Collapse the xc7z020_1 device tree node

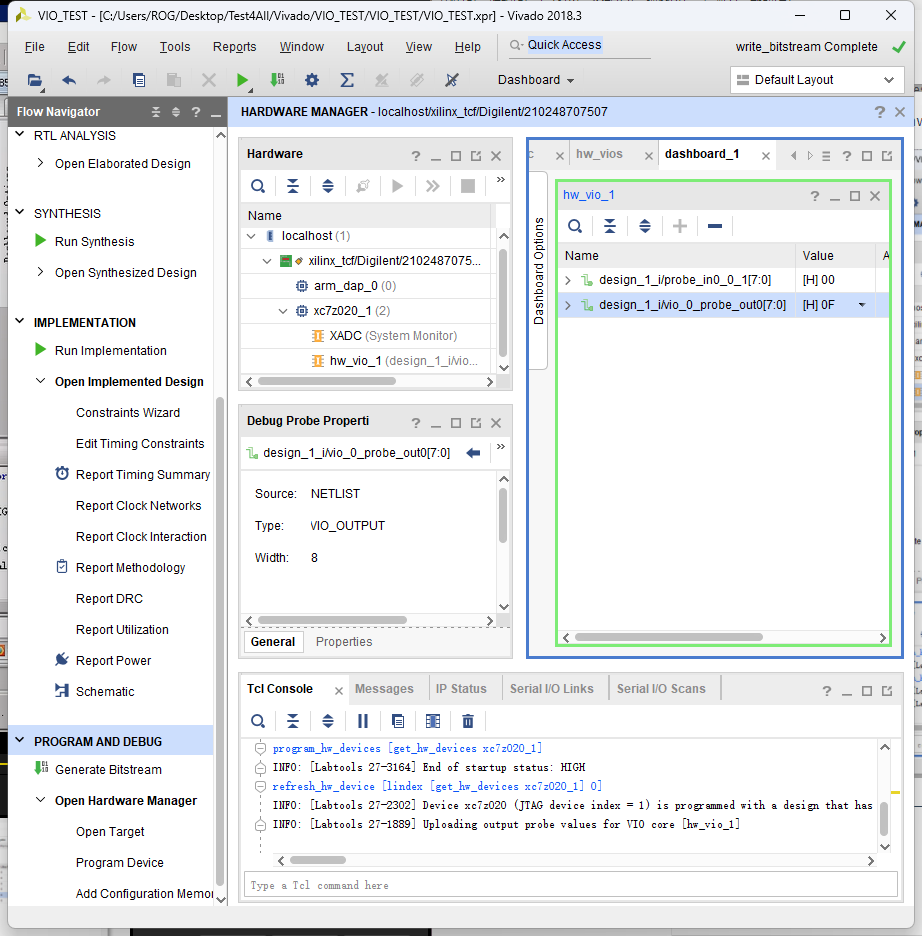(283, 311)
